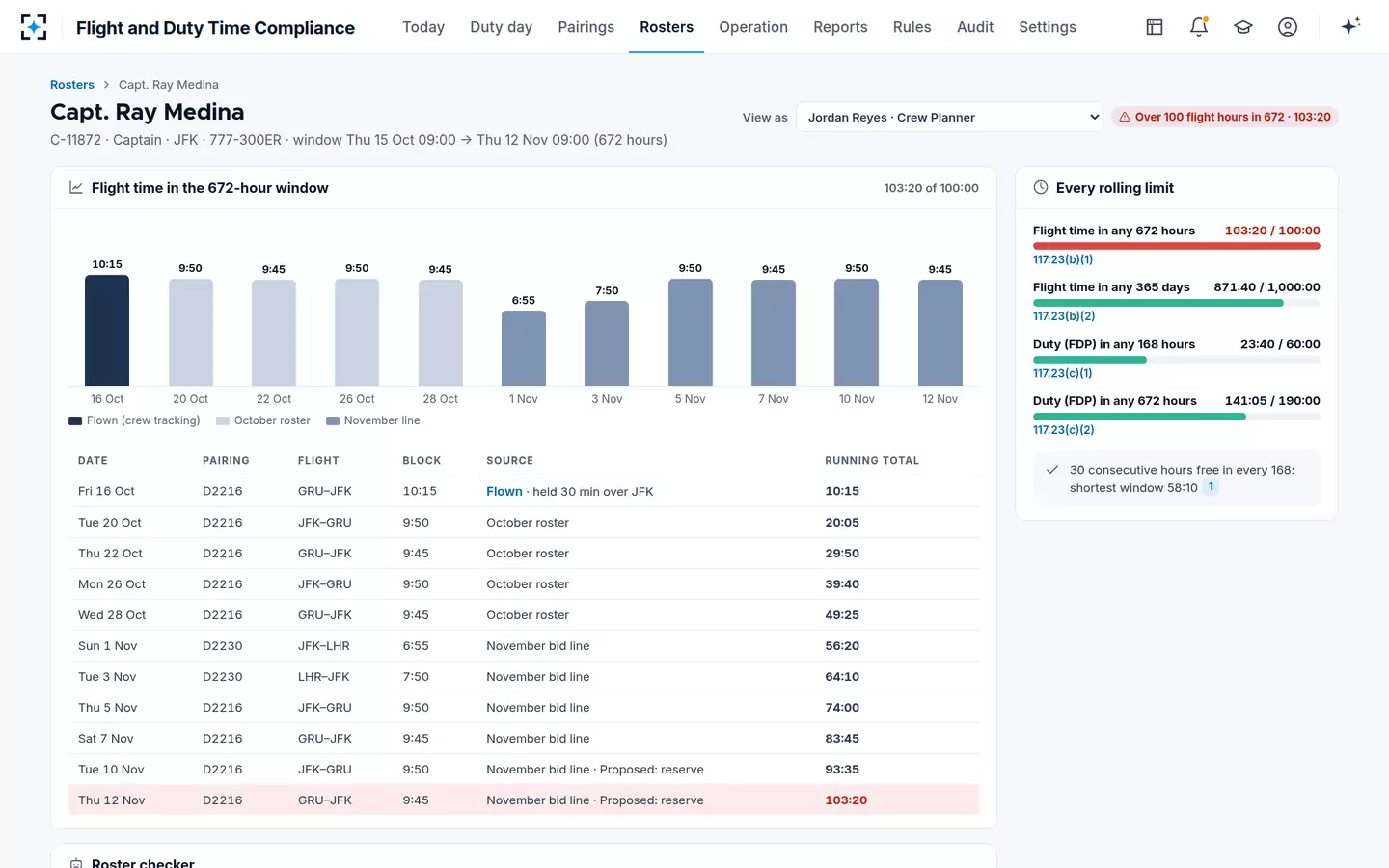The image size is (1389, 868).
Task: Click the October roster legend swatch
Action: tap(223, 420)
